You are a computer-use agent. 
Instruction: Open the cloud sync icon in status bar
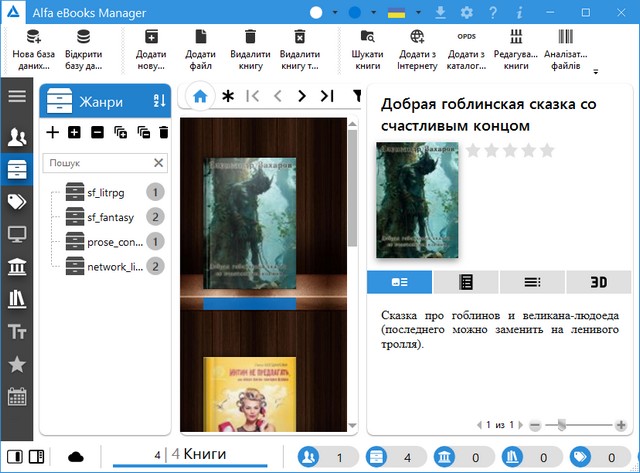pyautogui.click(x=76, y=457)
